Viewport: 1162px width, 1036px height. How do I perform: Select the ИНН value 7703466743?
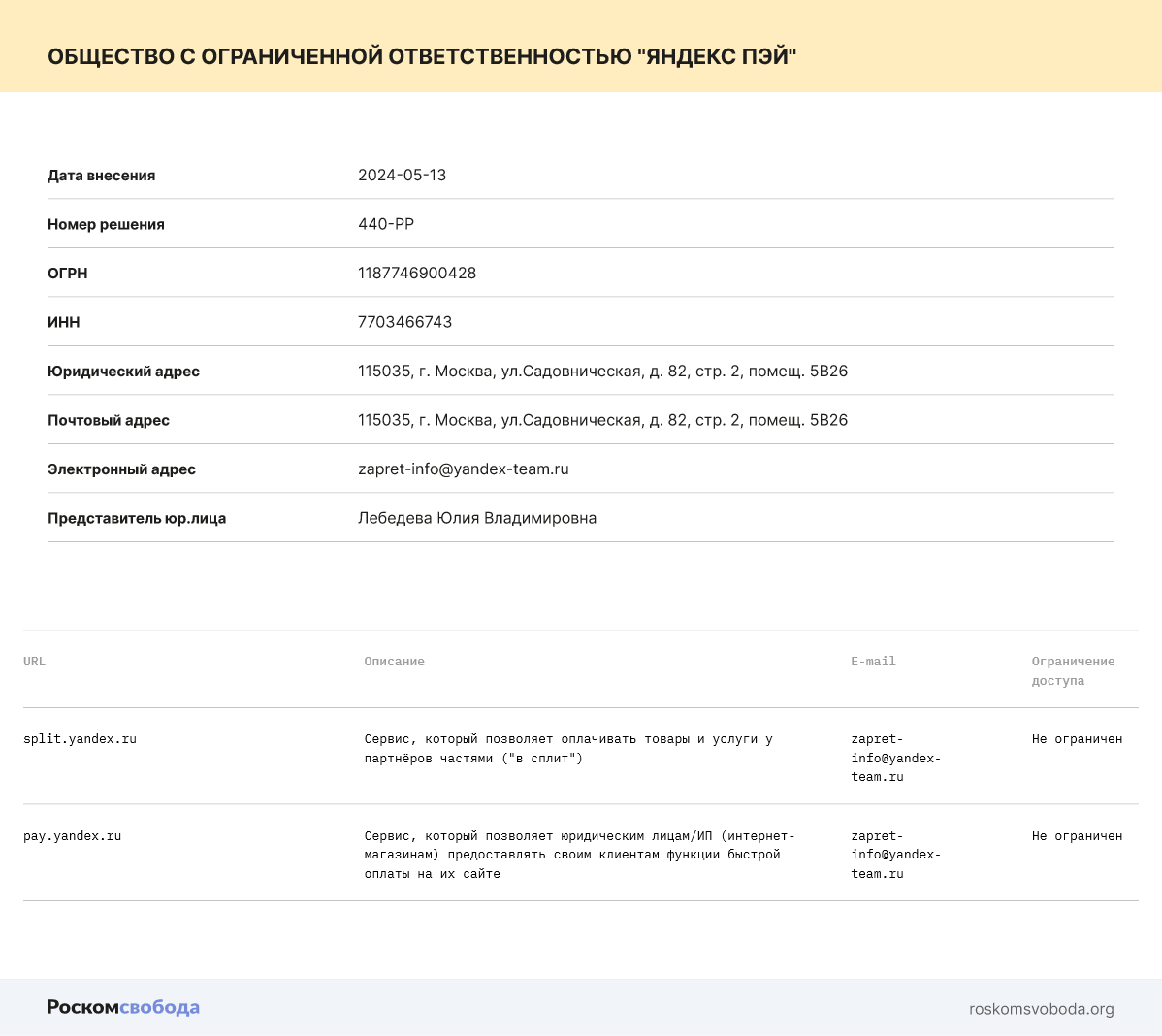(404, 322)
